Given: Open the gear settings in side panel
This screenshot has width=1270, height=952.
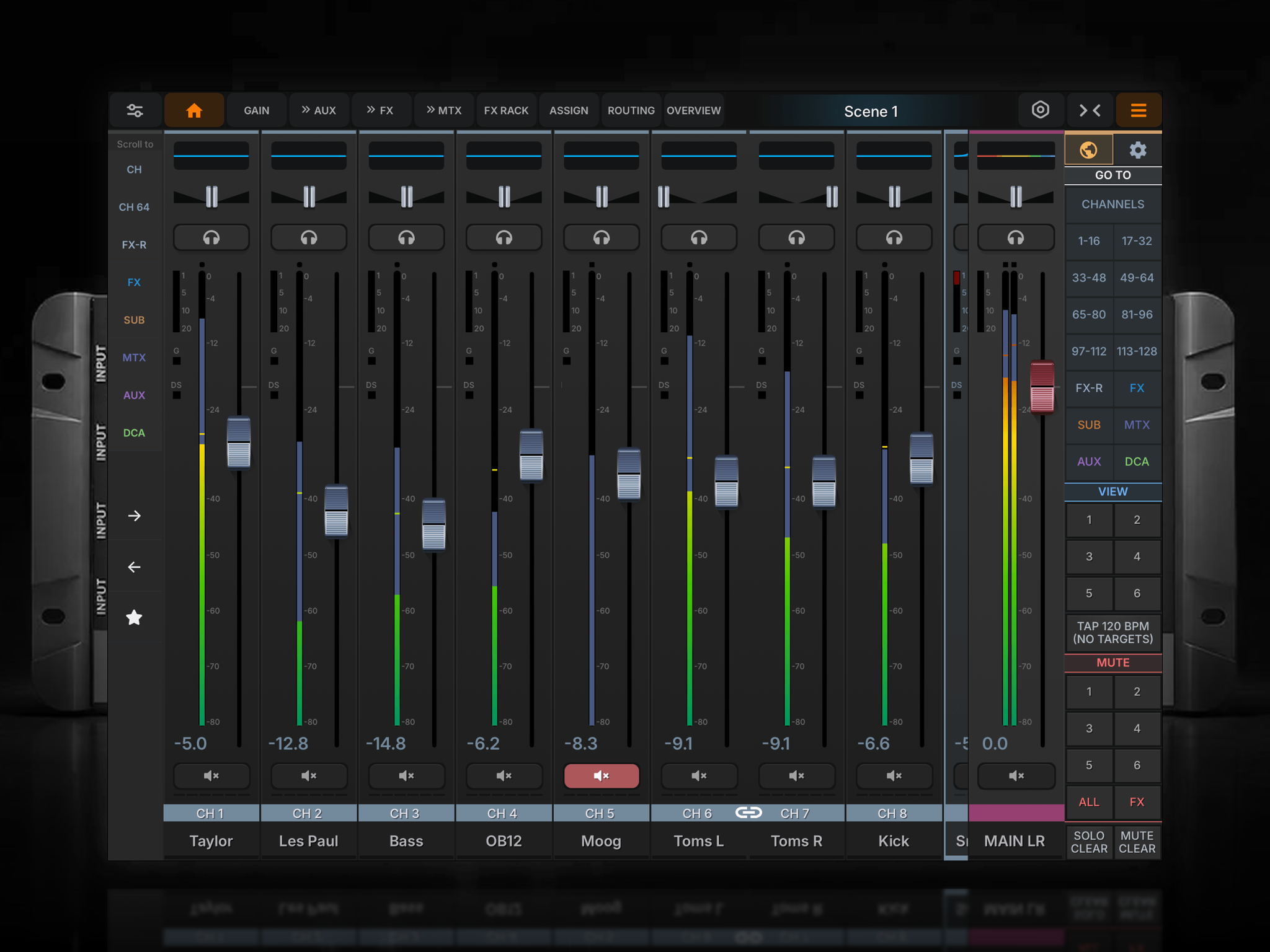Looking at the screenshot, I should point(1137,150).
